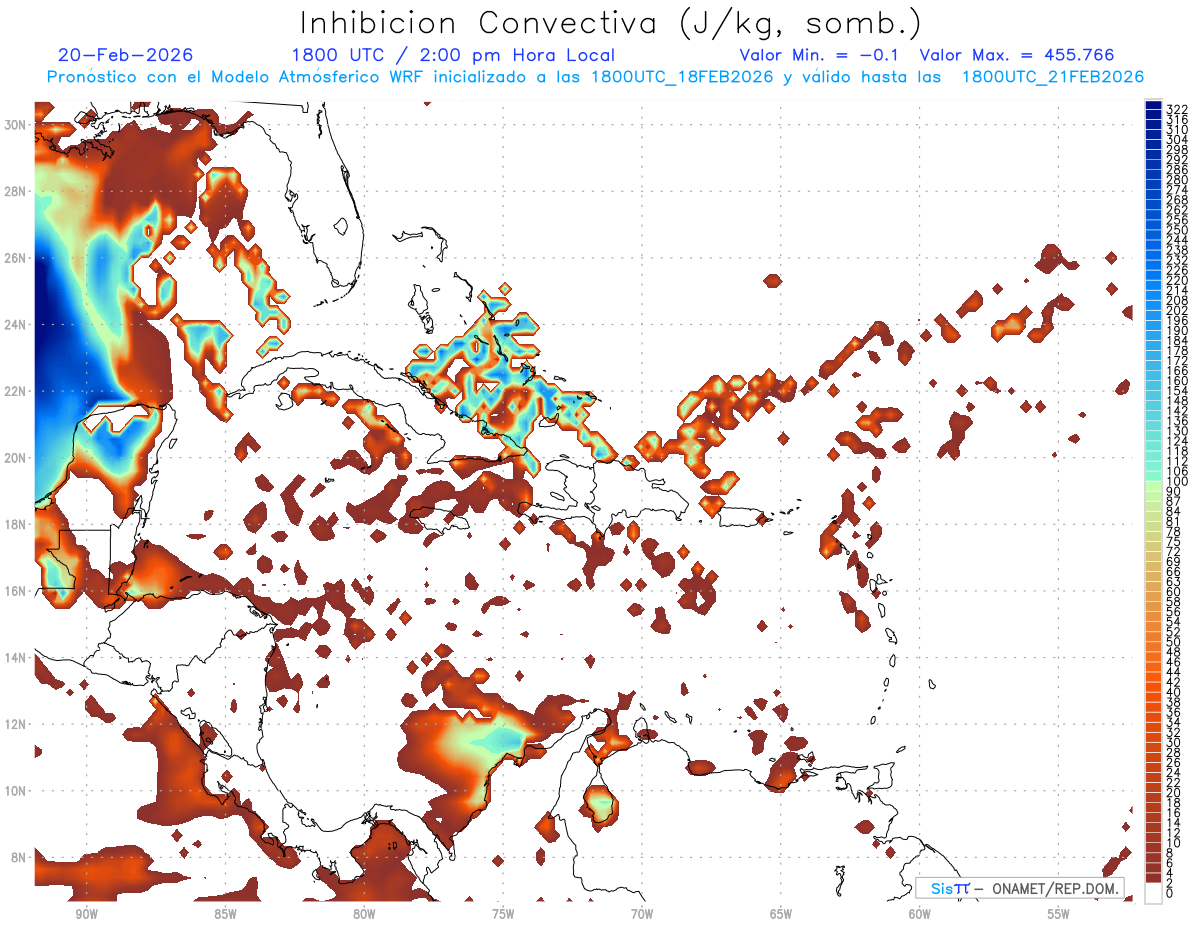This screenshot has height=927, width=1200.
Task: Click the 28N latitude label
Action: (x=17, y=191)
